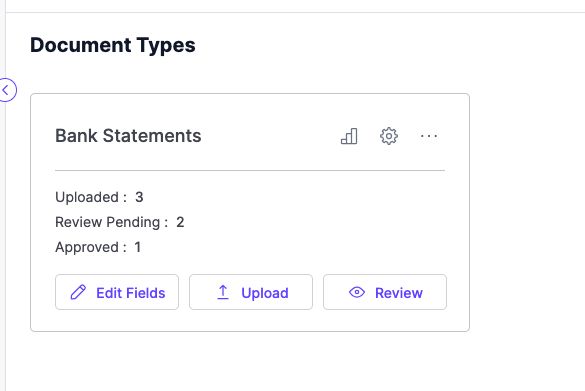585x391 pixels.
Task: Click the eye icon beside Review
Action: [x=357, y=292]
